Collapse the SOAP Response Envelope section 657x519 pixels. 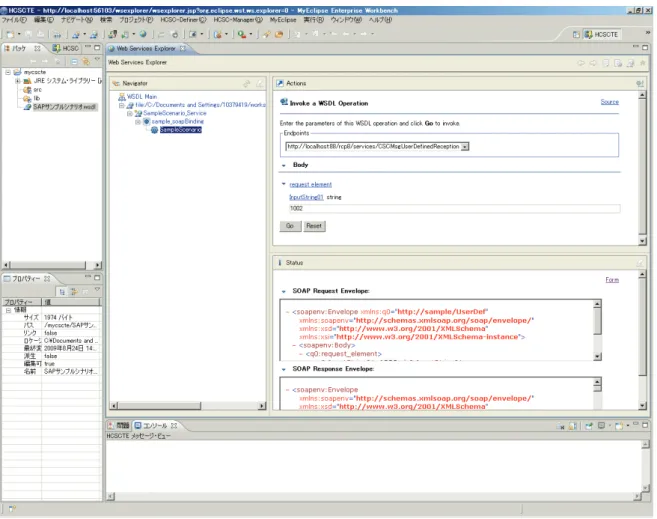click(x=284, y=369)
